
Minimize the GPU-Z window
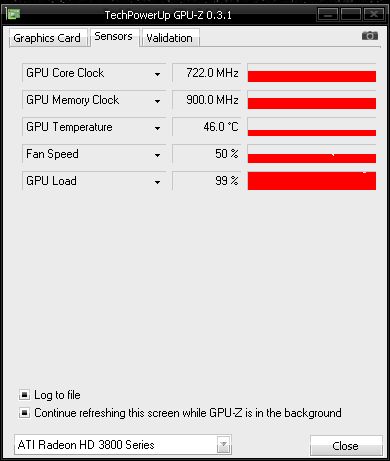(328, 14)
